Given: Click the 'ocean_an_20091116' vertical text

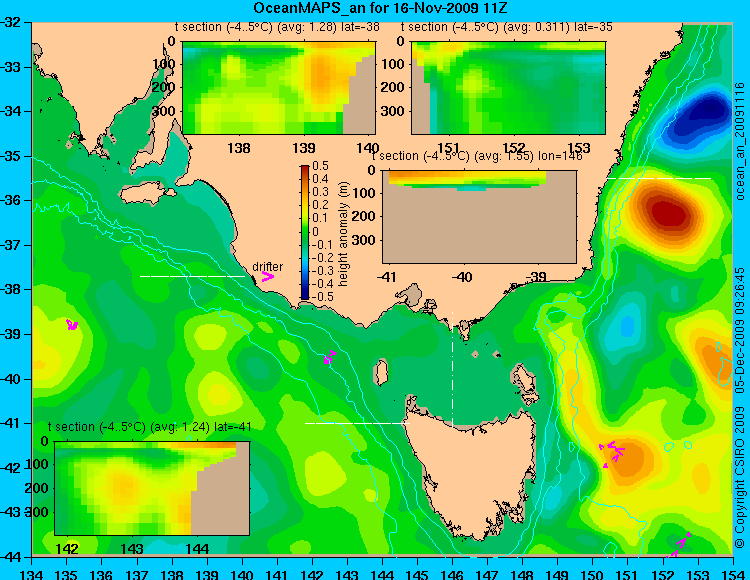Looking at the screenshot, I should coord(740,142).
